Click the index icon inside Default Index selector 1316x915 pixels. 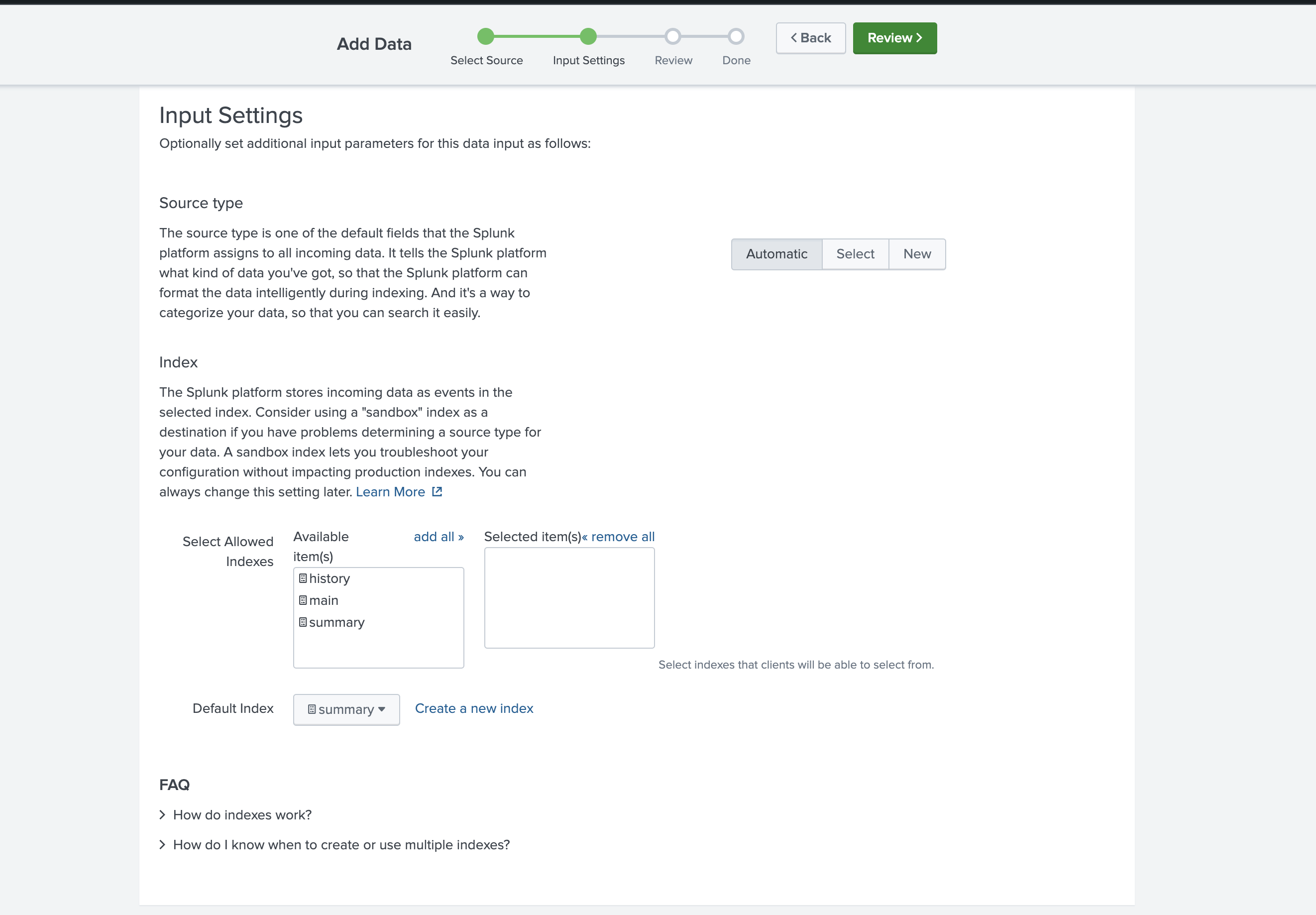[x=313, y=709]
